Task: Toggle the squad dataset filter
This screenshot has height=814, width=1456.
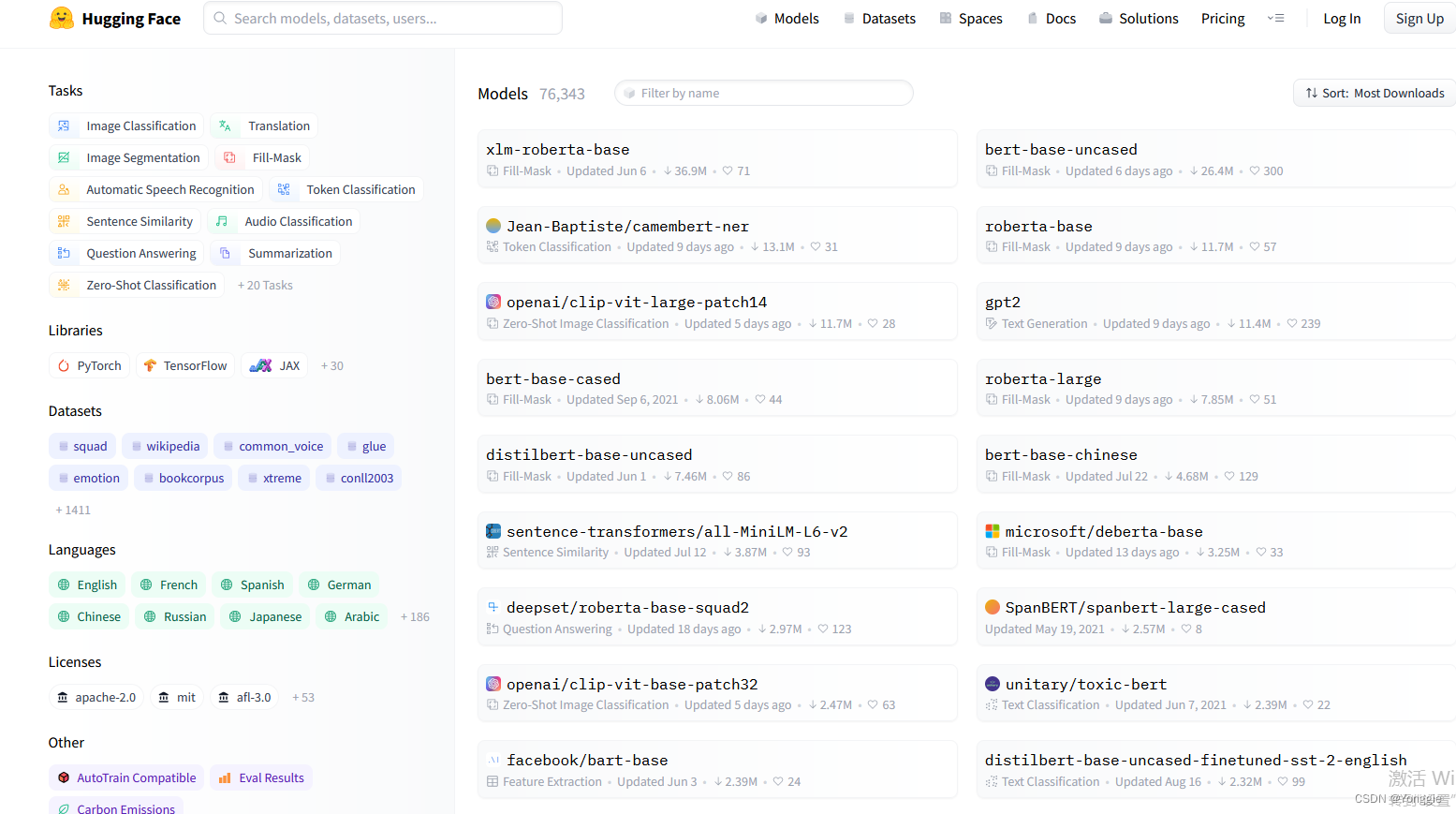Action: click(82, 446)
